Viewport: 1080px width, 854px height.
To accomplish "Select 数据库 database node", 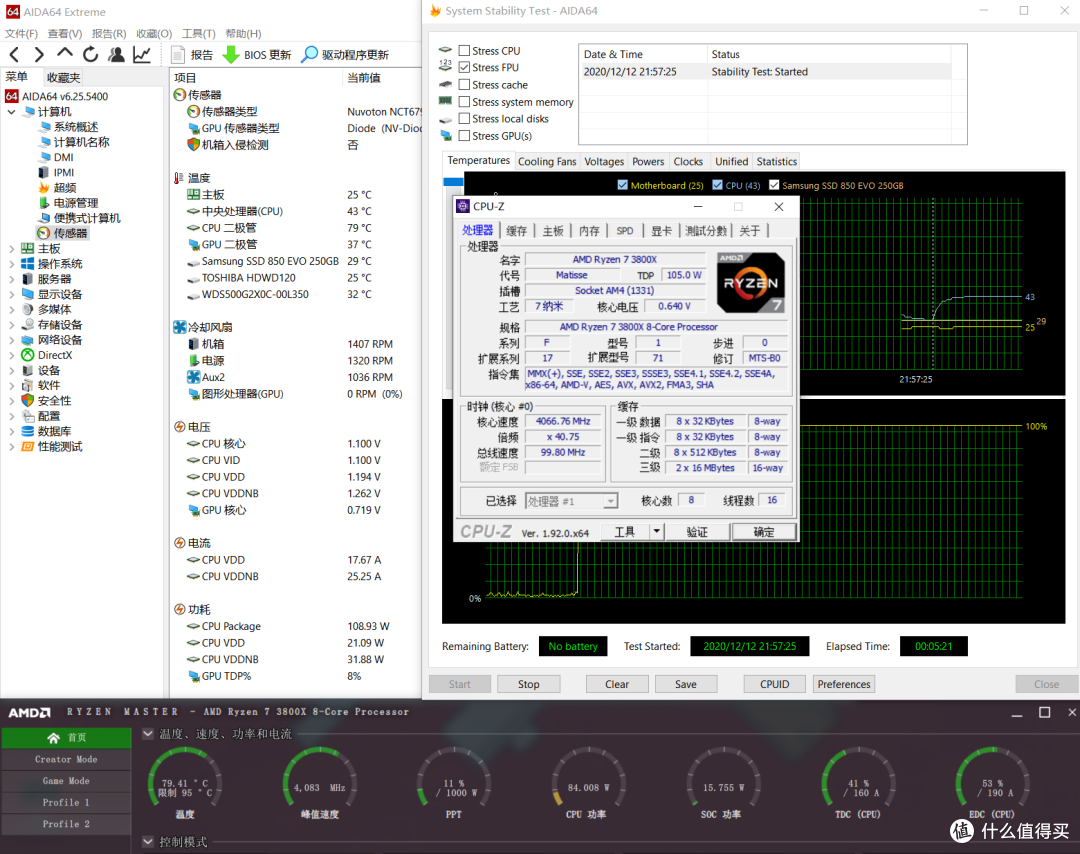I will [x=54, y=431].
